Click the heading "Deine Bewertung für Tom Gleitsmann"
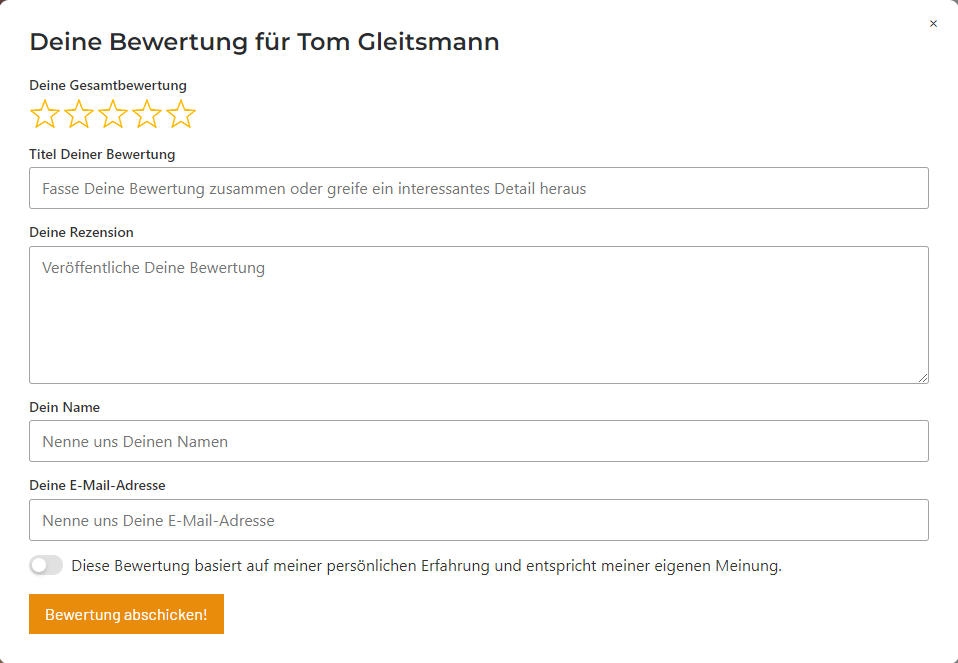 [264, 42]
